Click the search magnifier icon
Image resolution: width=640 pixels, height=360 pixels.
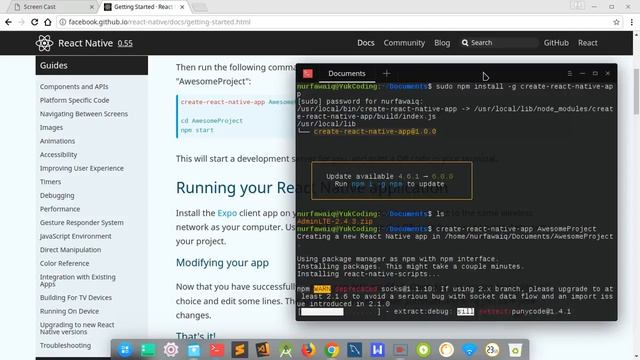pos(465,43)
